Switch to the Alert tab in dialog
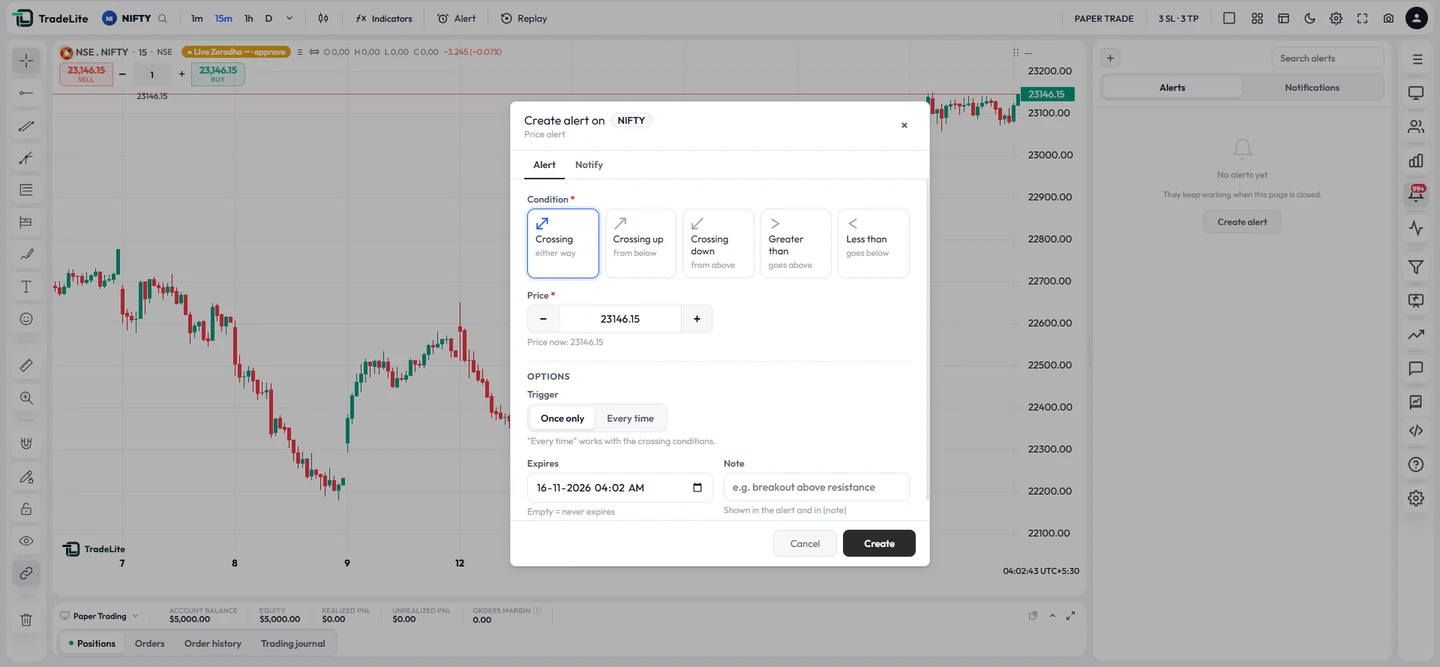The width and height of the screenshot is (1440, 667). (x=544, y=165)
